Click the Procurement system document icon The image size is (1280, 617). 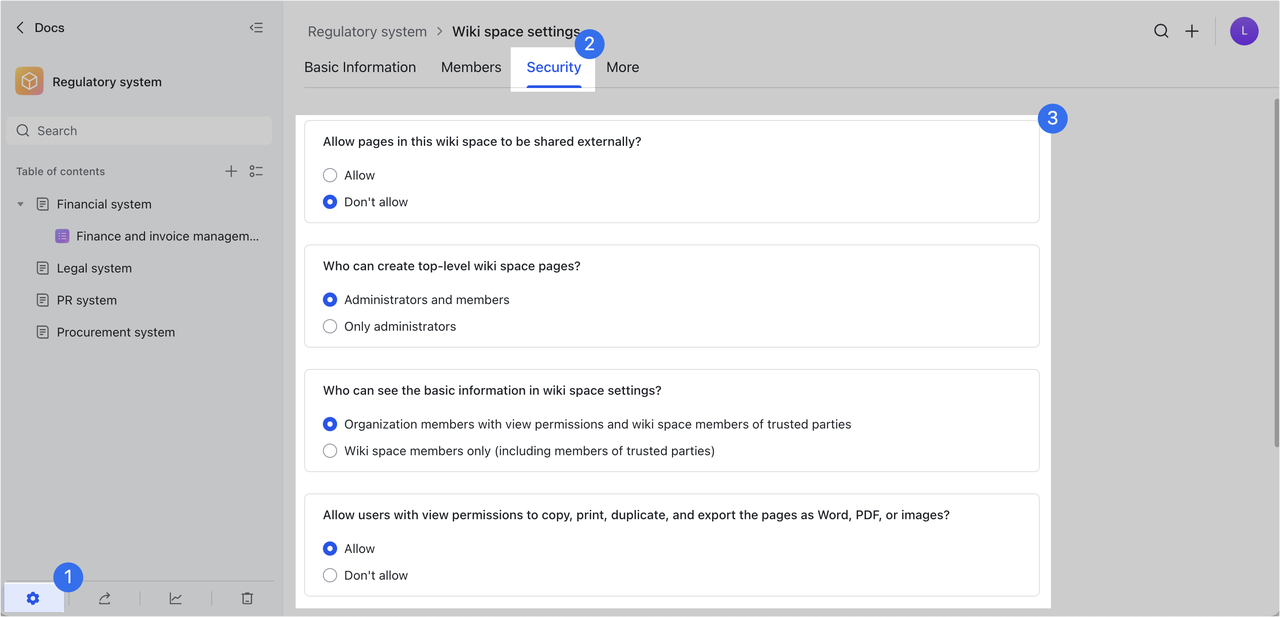(42, 332)
